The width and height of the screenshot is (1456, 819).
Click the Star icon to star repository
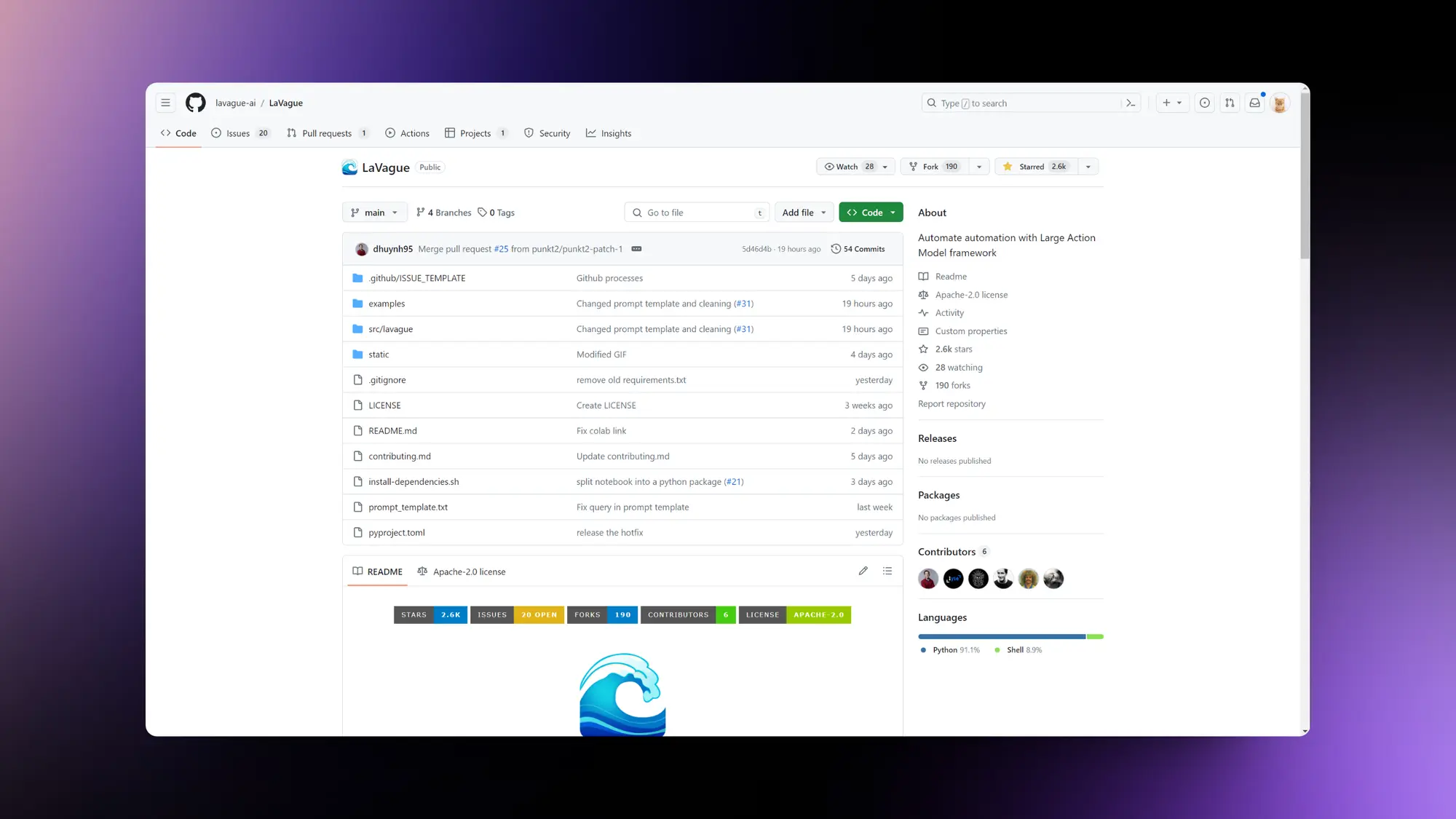1007,166
